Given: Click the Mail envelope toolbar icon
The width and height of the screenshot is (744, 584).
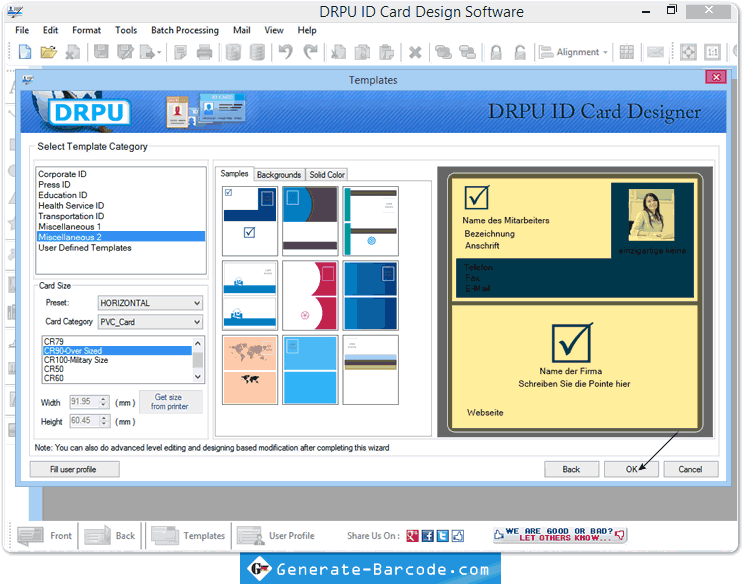Looking at the screenshot, I should point(655,52).
